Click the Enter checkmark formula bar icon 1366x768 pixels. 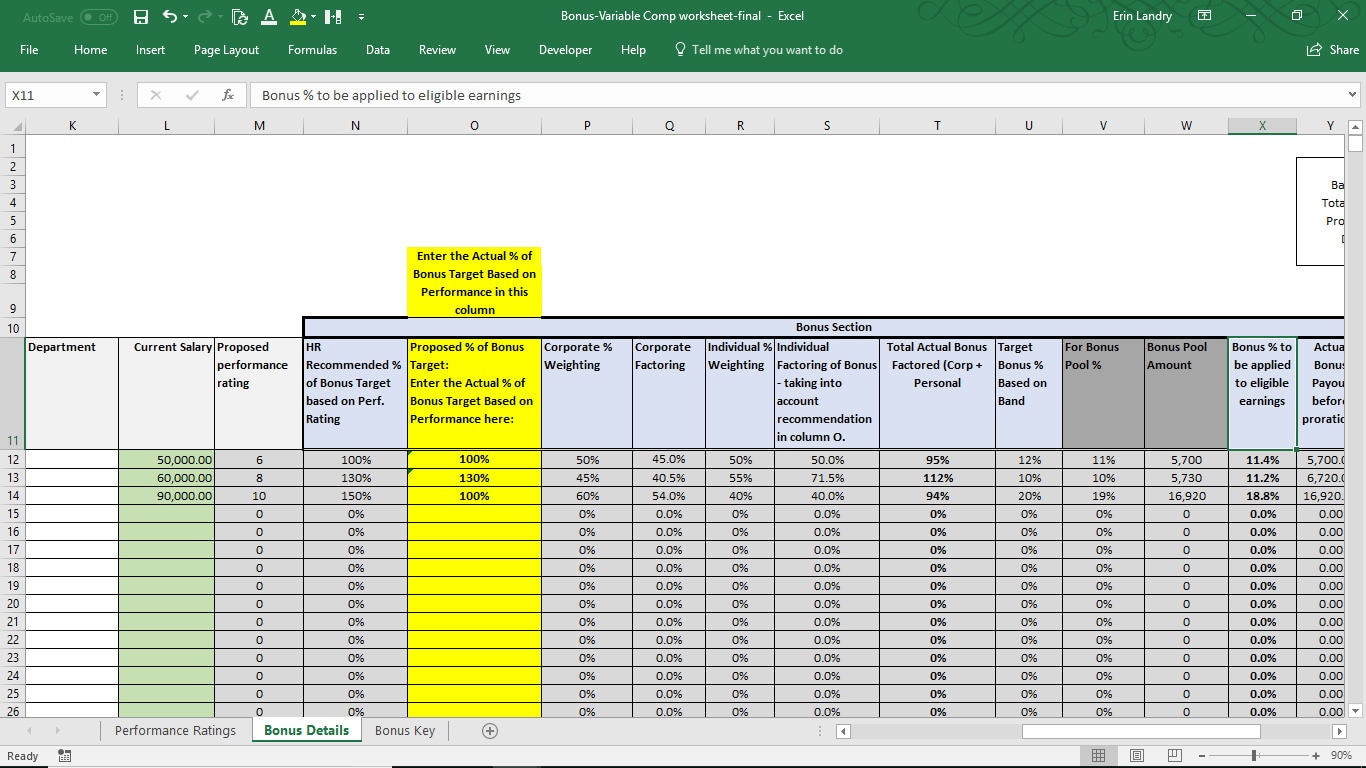(x=192, y=95)
